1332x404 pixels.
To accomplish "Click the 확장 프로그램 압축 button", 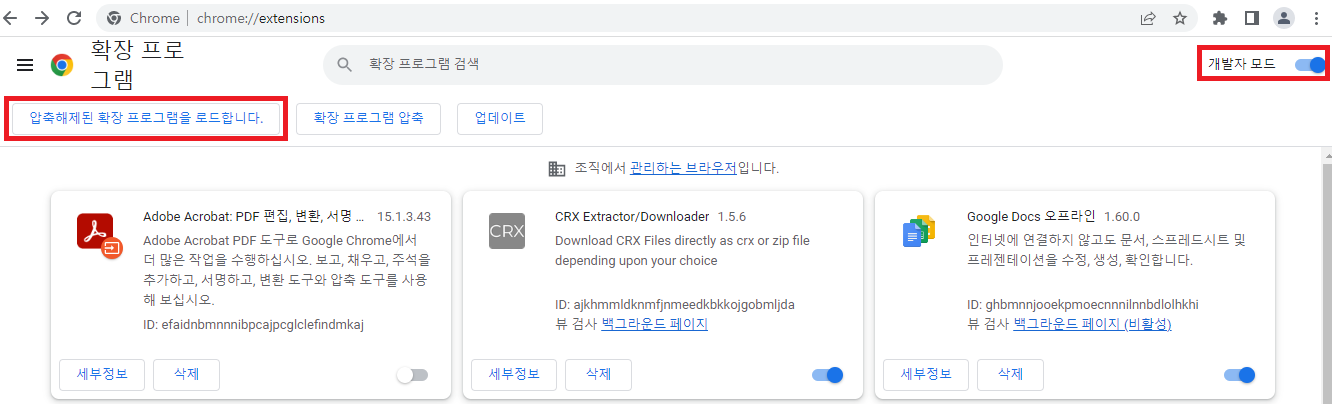I will click(369, 118).
